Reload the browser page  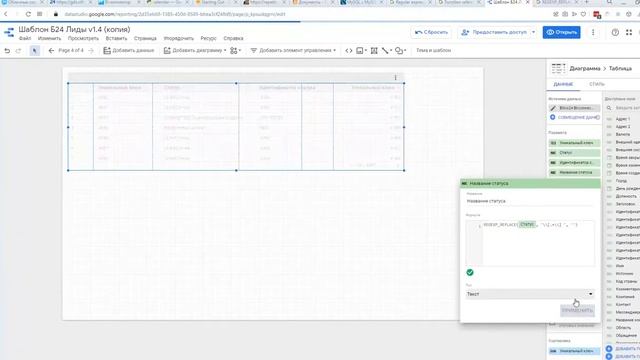28,14
